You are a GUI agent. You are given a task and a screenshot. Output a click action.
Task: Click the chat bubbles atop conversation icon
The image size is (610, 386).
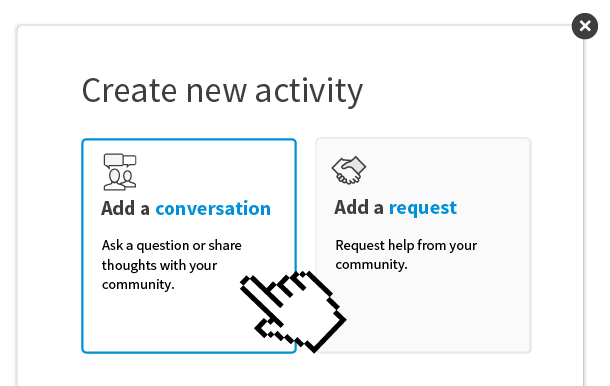(x=120, y=160)
